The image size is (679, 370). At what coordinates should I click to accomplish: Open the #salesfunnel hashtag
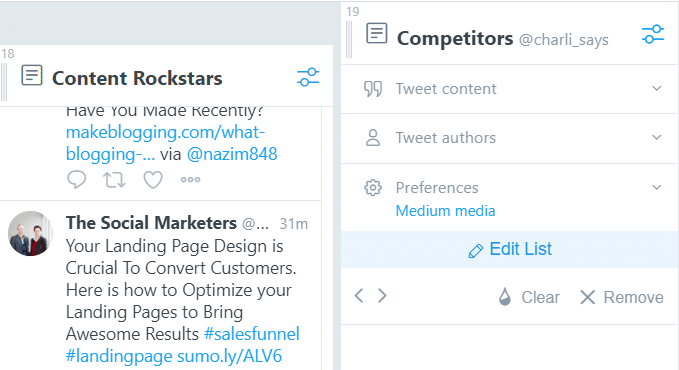click(252, 334)
